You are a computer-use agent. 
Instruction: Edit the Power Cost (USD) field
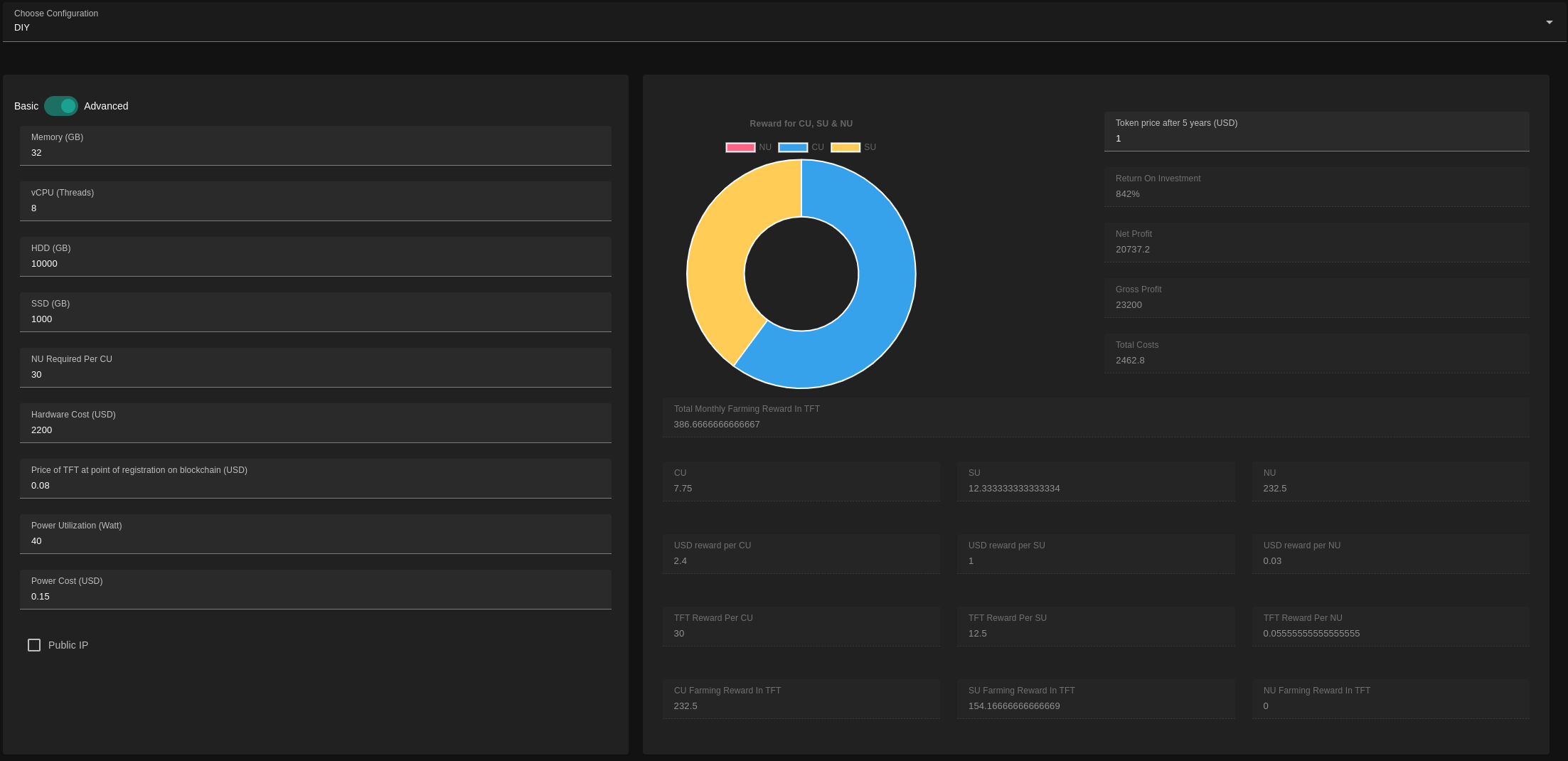(315, 597)
